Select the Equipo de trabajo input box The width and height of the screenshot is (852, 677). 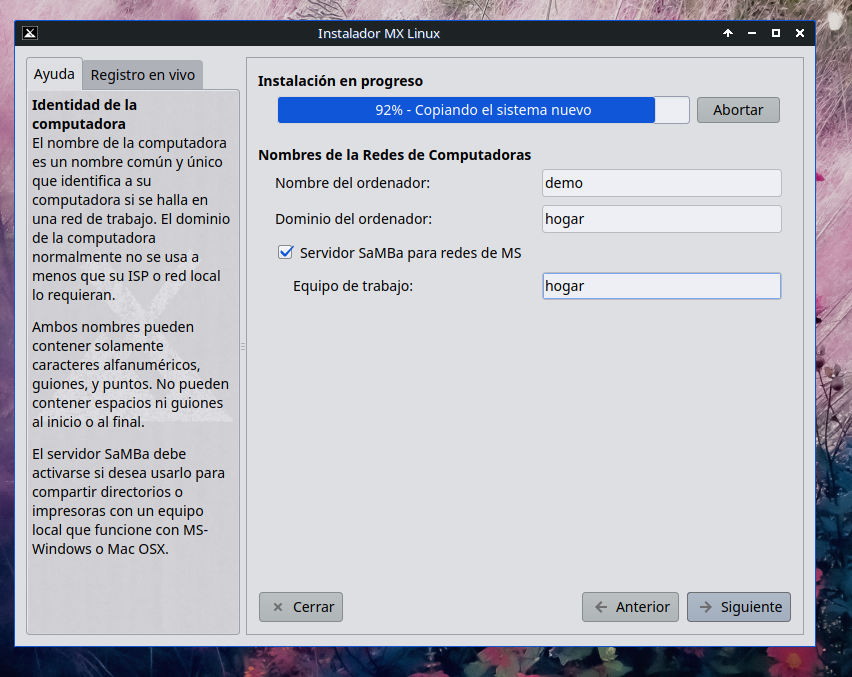point(661,286)
